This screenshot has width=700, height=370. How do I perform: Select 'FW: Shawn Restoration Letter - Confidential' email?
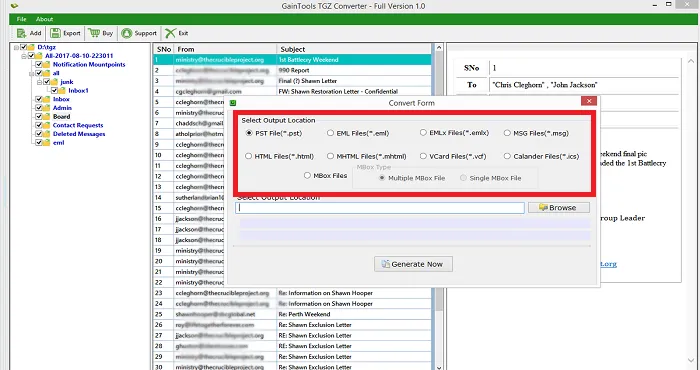(292, 91)
